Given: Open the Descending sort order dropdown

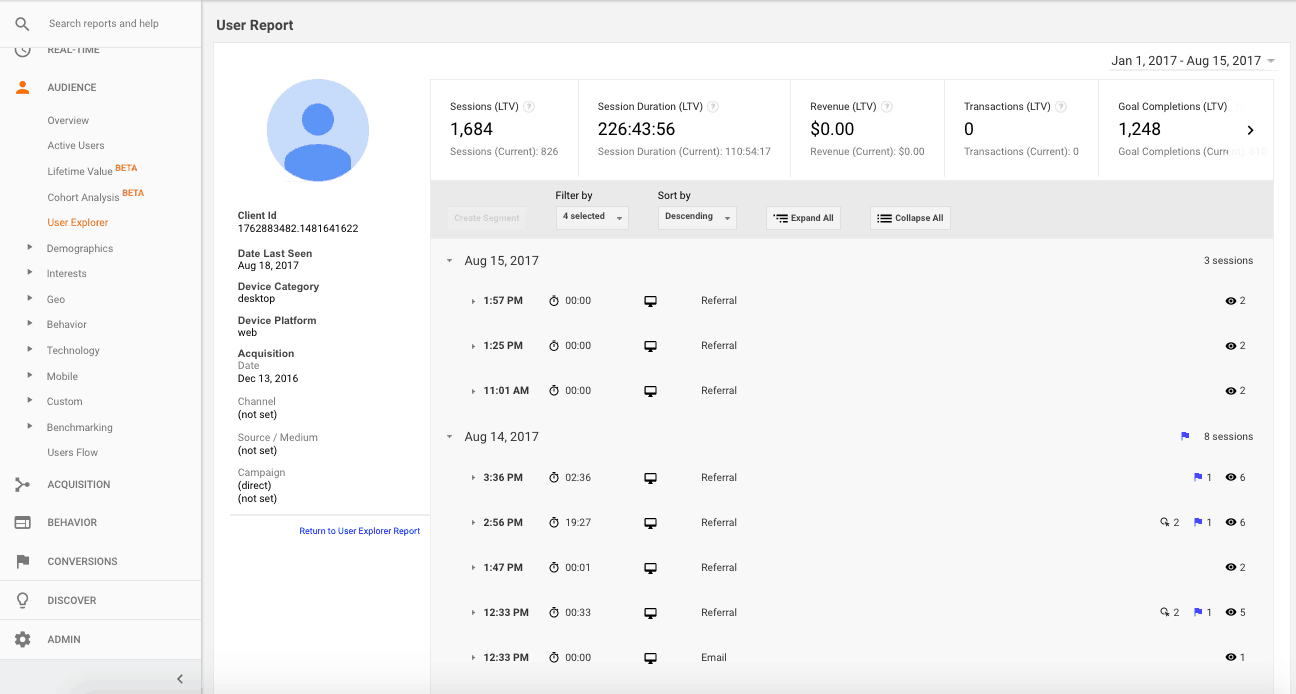Looking at the screenshot, I should coord(697,216).
